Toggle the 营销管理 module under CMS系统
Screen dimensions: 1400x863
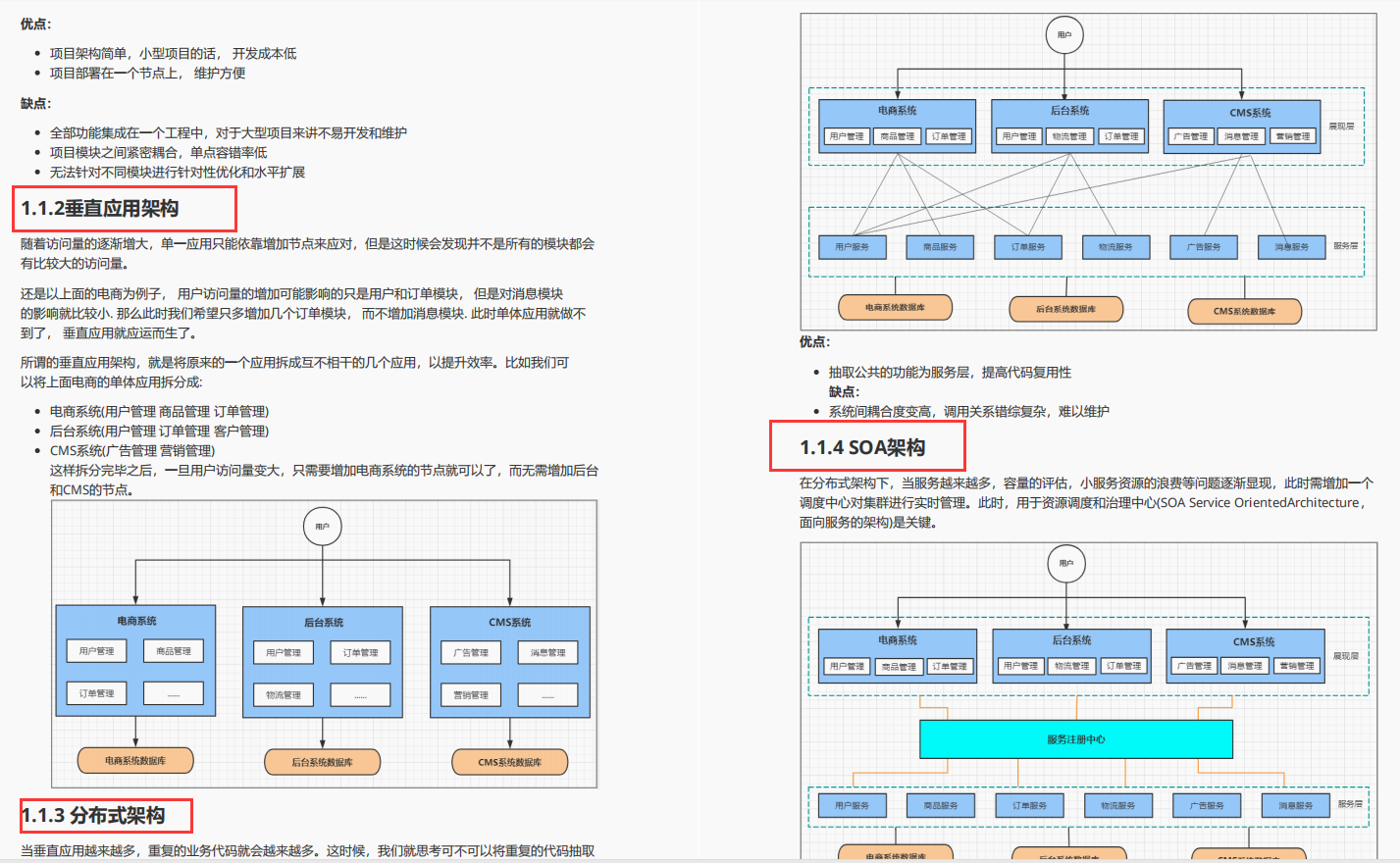[472, 694]
